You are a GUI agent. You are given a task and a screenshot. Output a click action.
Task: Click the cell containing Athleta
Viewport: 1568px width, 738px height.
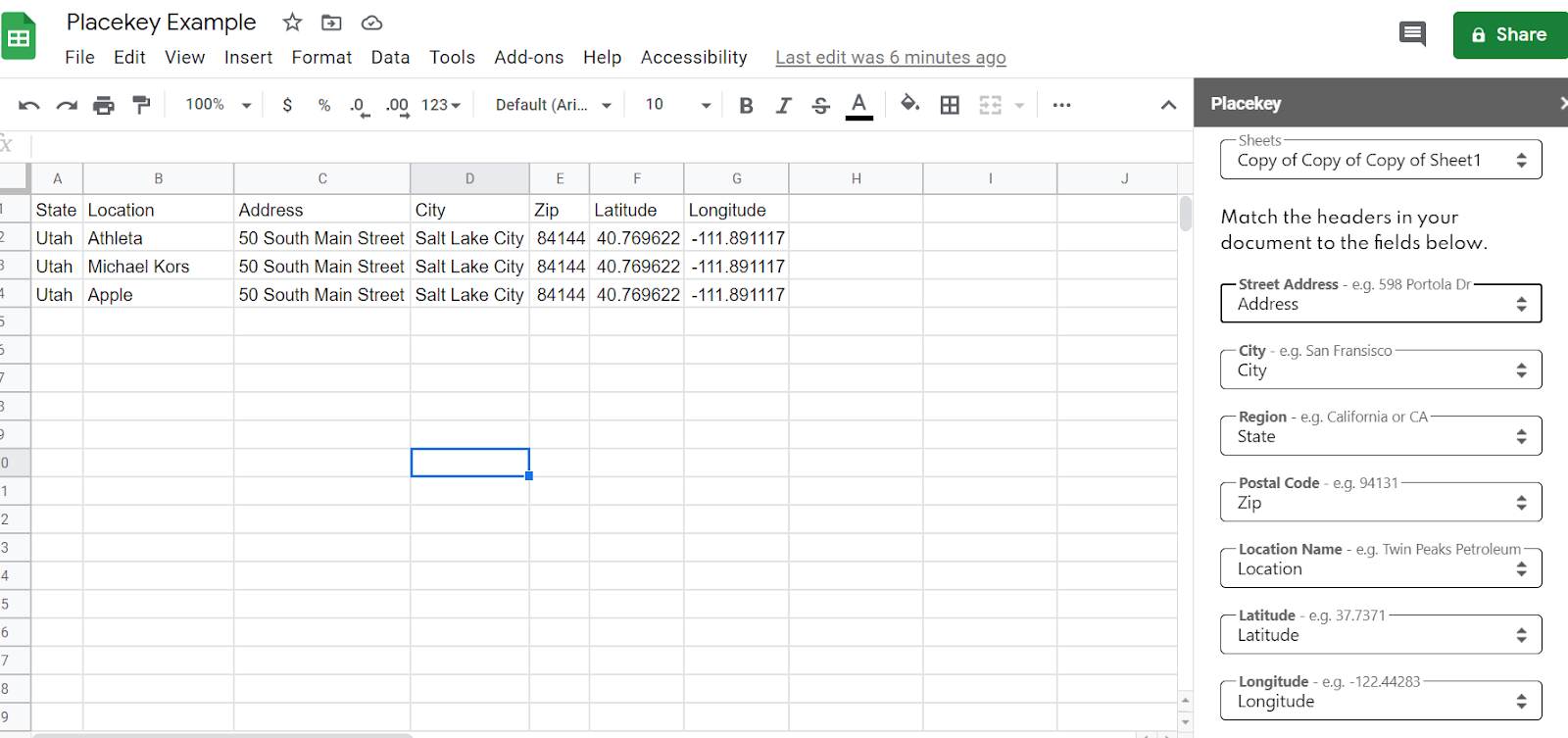pyautogui.click(x=158, y=238)
